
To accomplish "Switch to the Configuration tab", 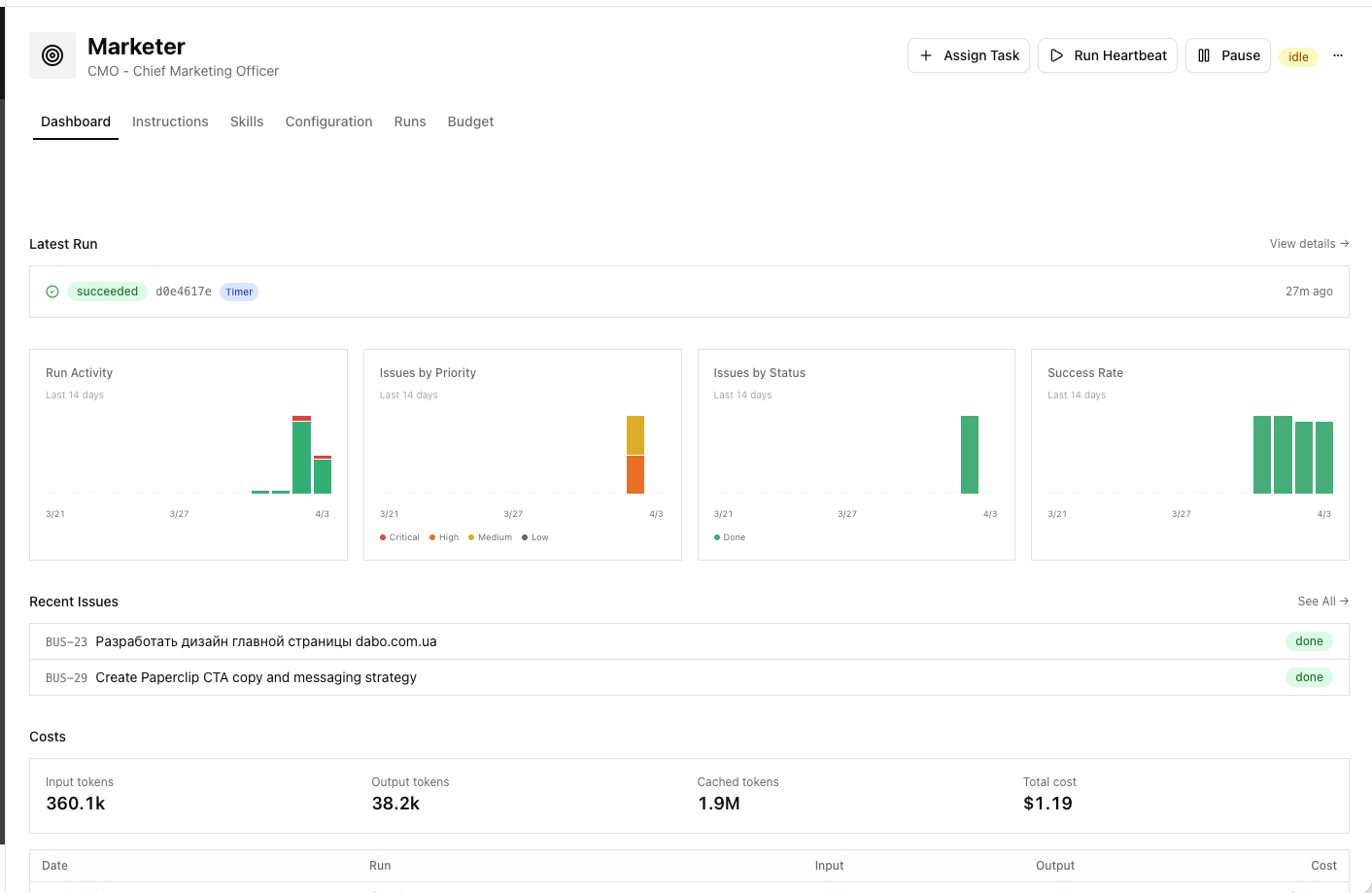I will click(x=328, y=121).
